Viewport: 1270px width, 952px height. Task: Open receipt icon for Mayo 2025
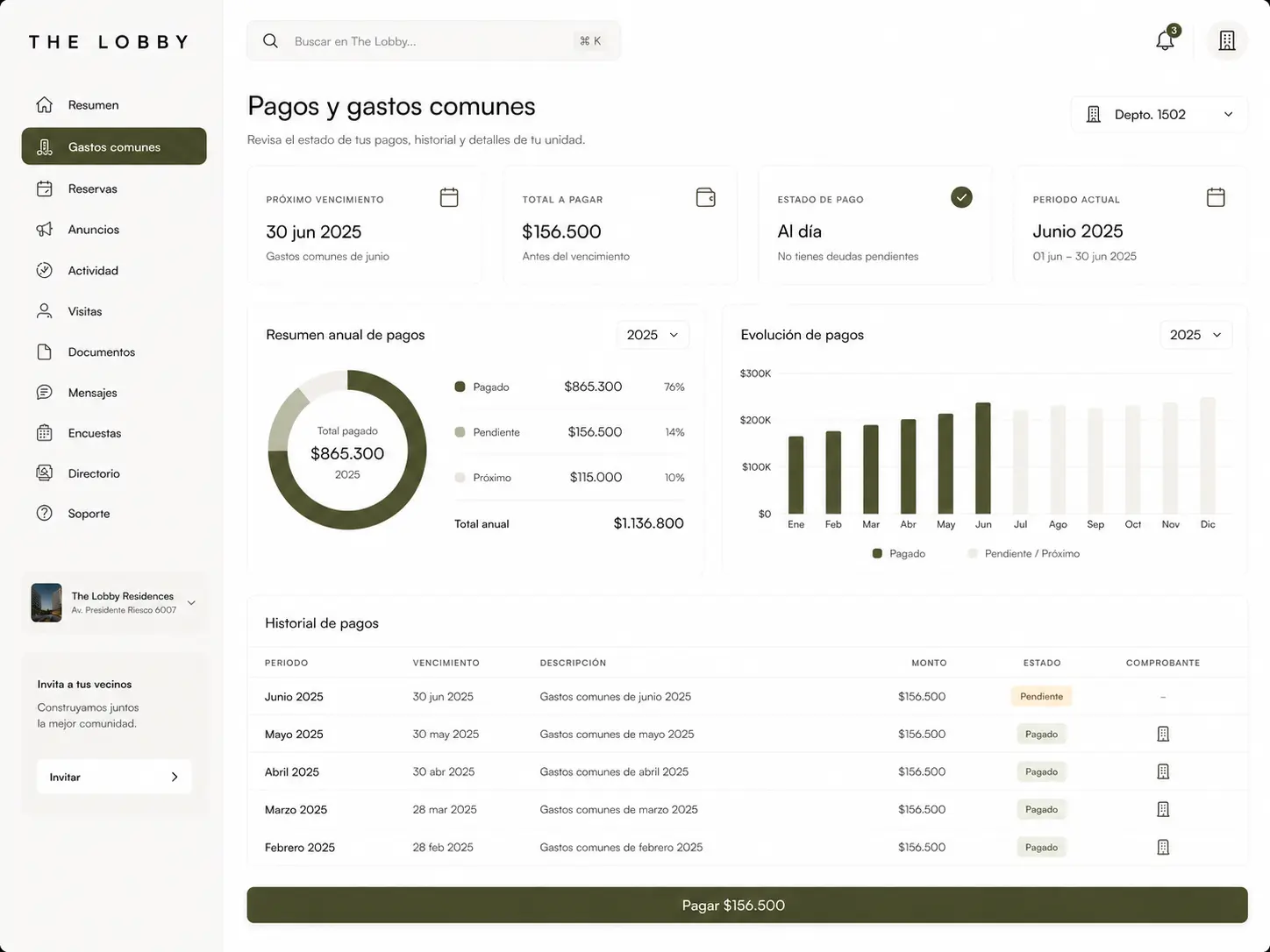[x=1163, y=734]
